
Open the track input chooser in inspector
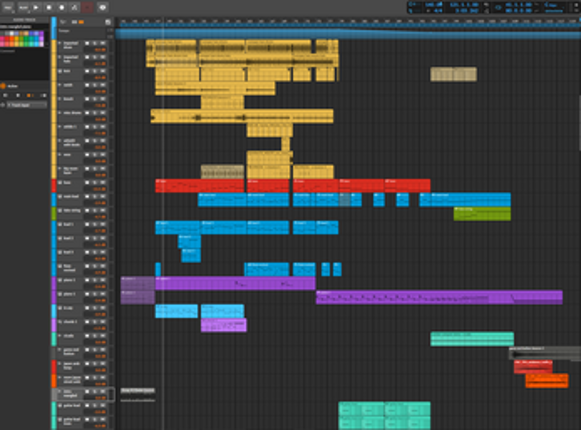click(27, 105)
